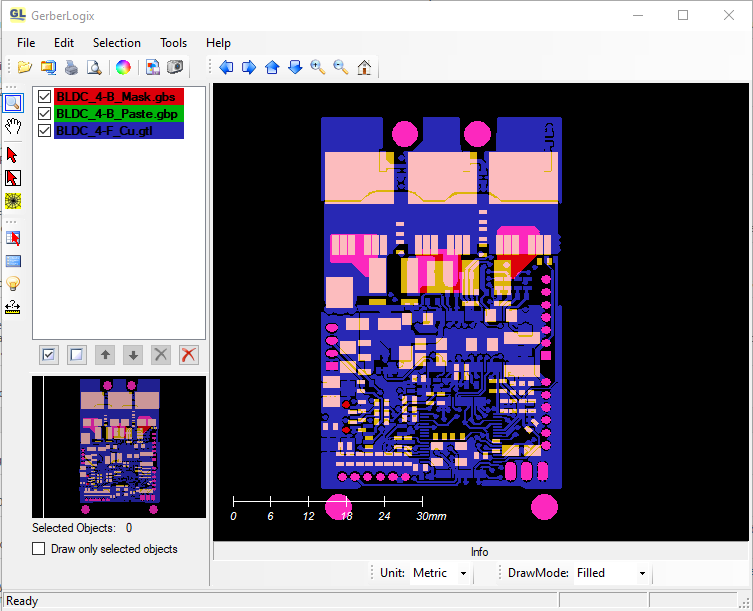This screenshot has width=753, height=611.
Task: Select the blue BLDC_4-F_Cu.gtl layer color
Action: [x=119, y=131]
